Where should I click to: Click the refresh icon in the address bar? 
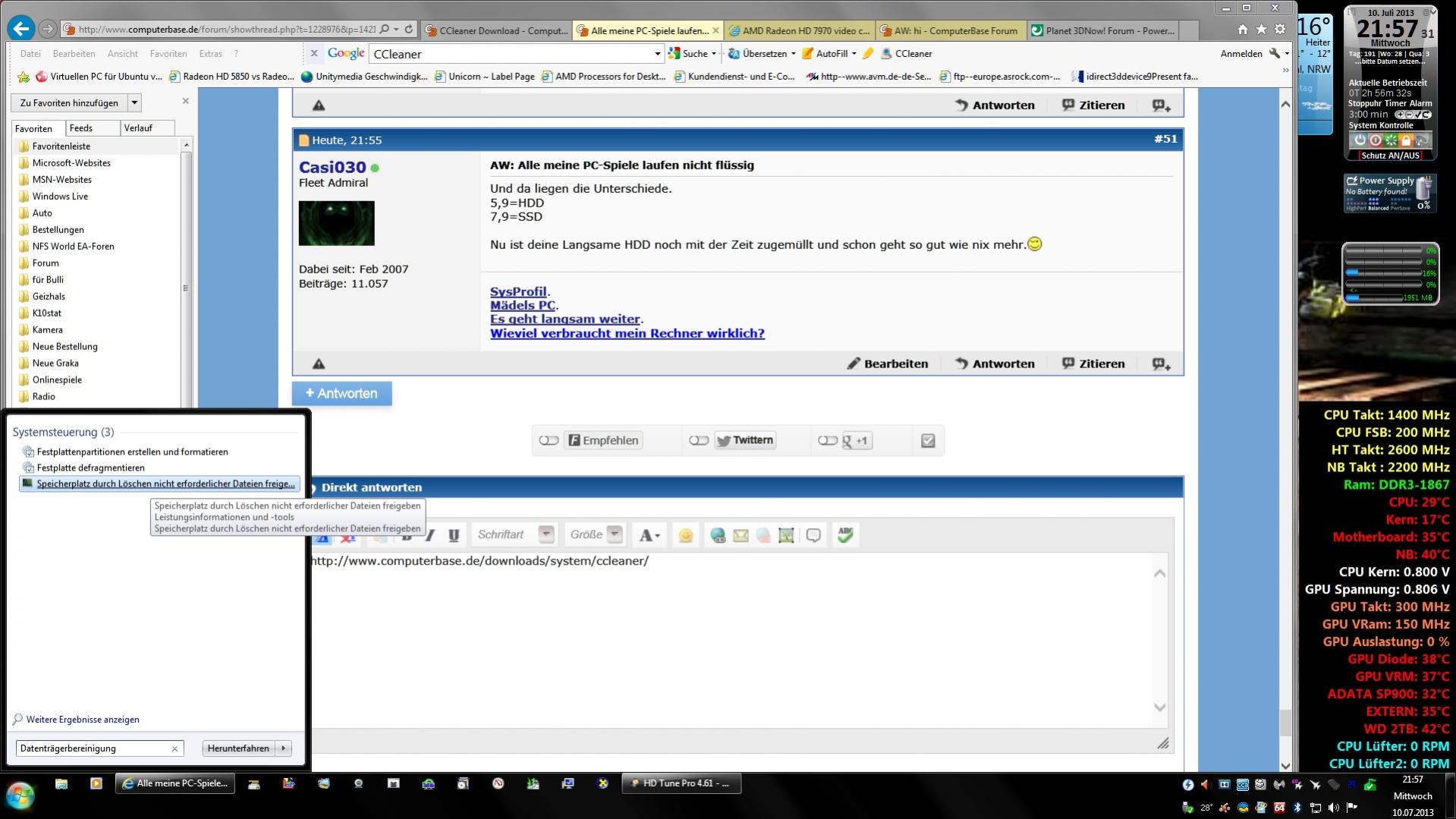(409, 30)
